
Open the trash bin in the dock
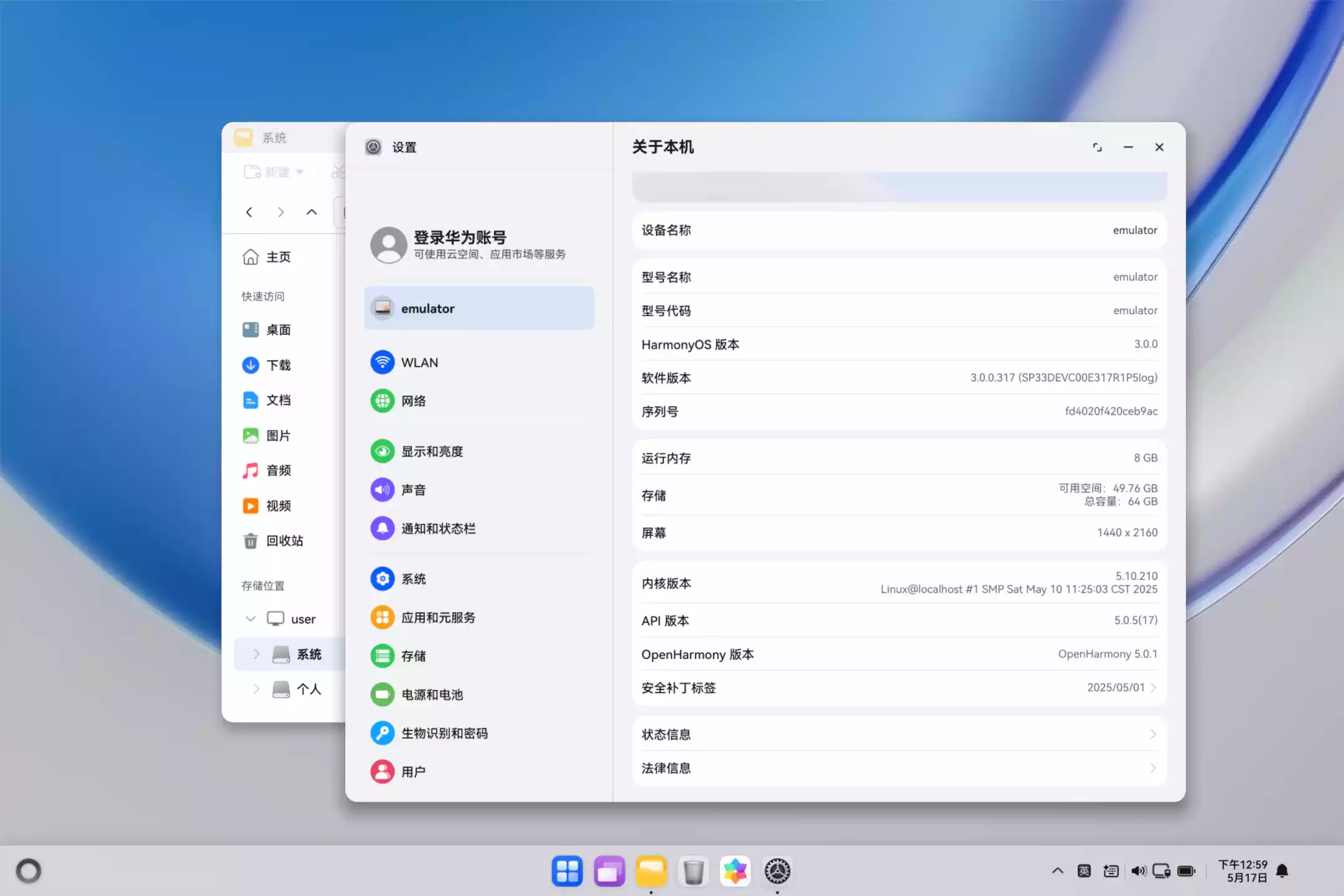pos(693,870)
